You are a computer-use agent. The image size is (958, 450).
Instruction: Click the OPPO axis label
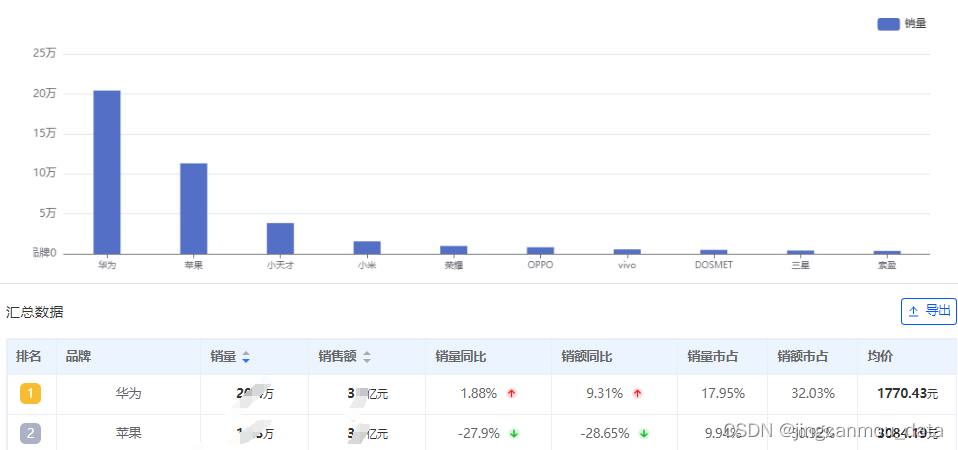click(x=541, y=266)
